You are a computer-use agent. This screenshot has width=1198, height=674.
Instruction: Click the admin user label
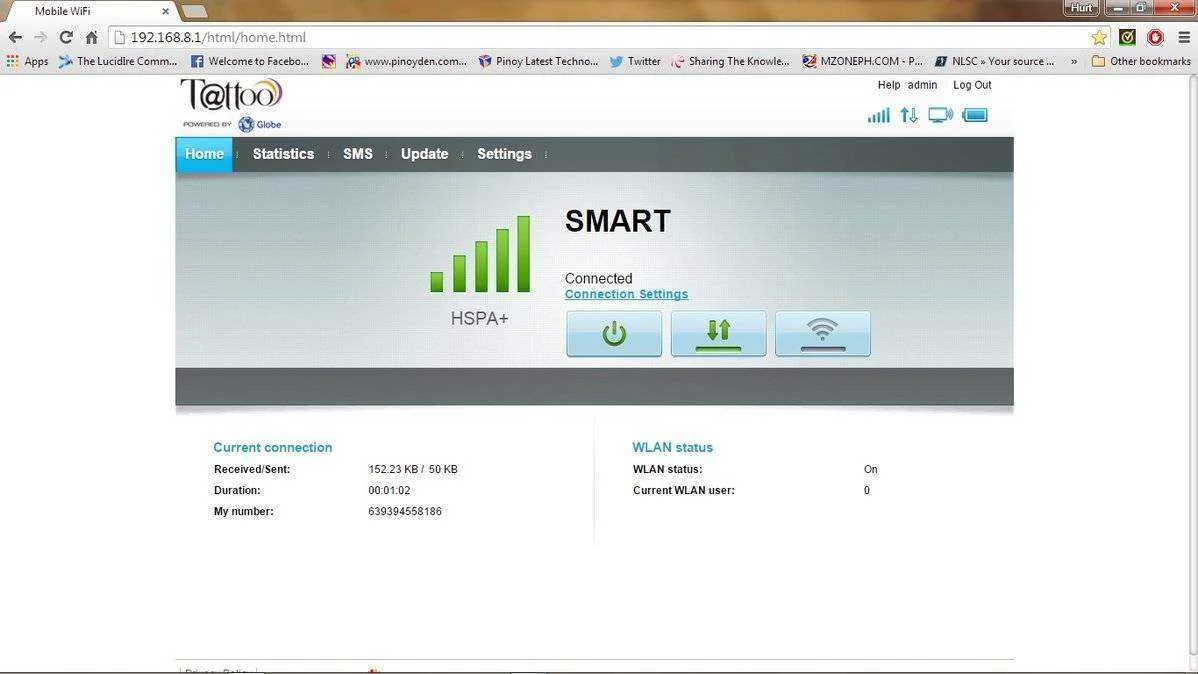click(x=922, y=86)
